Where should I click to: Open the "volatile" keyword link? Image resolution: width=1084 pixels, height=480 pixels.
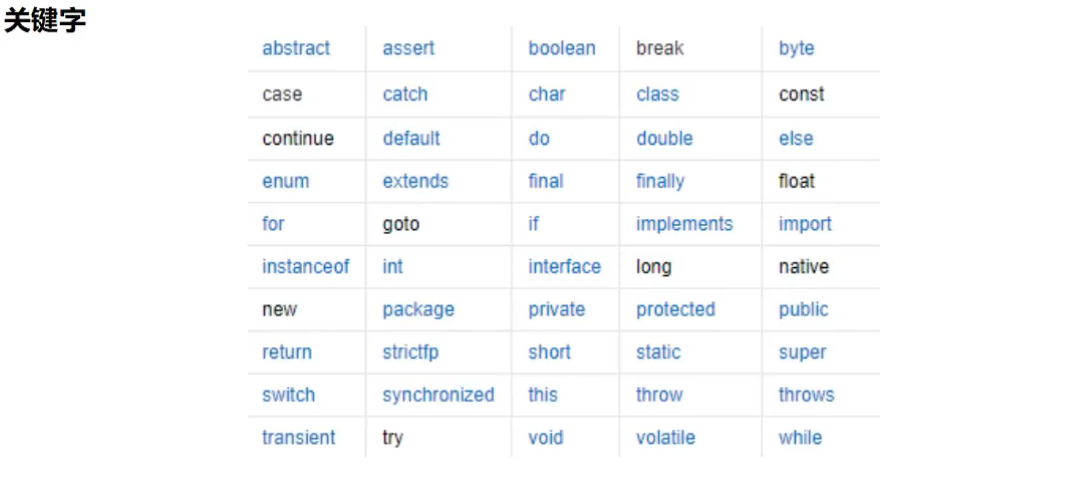(665, 438)
